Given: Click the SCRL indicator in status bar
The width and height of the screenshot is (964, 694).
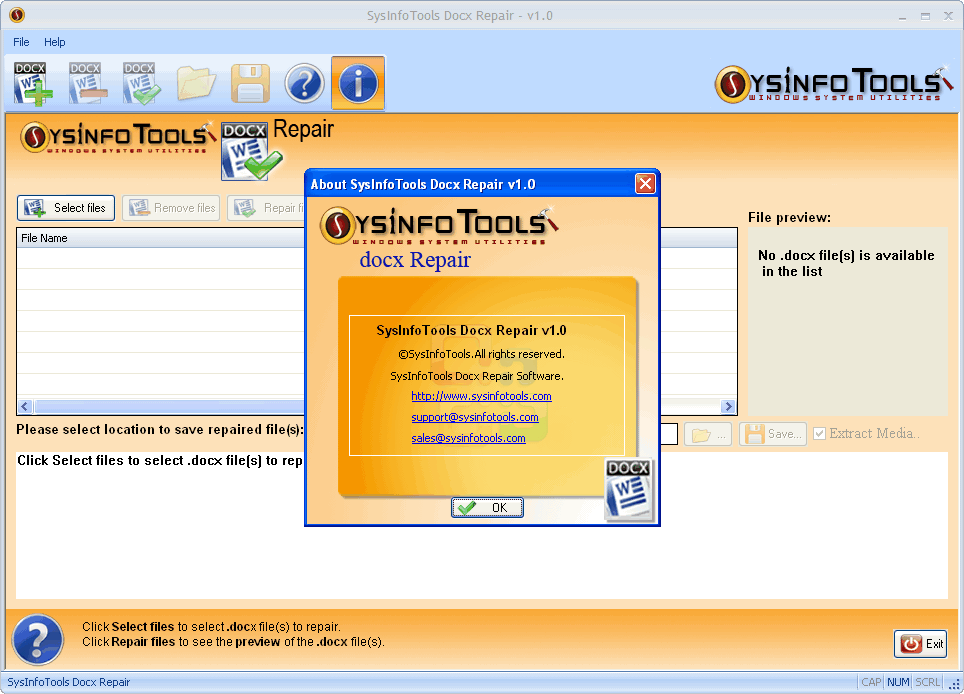Looking at the screenshot, I should click(x=927, y=682).
